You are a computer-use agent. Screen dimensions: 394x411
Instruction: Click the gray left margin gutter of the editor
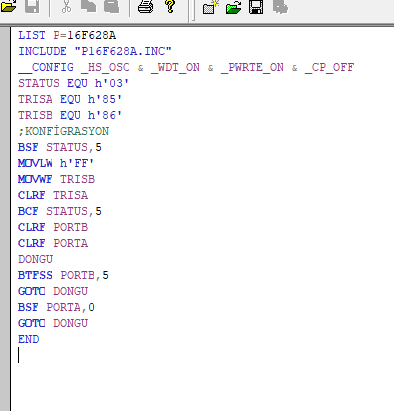(5, 219)
